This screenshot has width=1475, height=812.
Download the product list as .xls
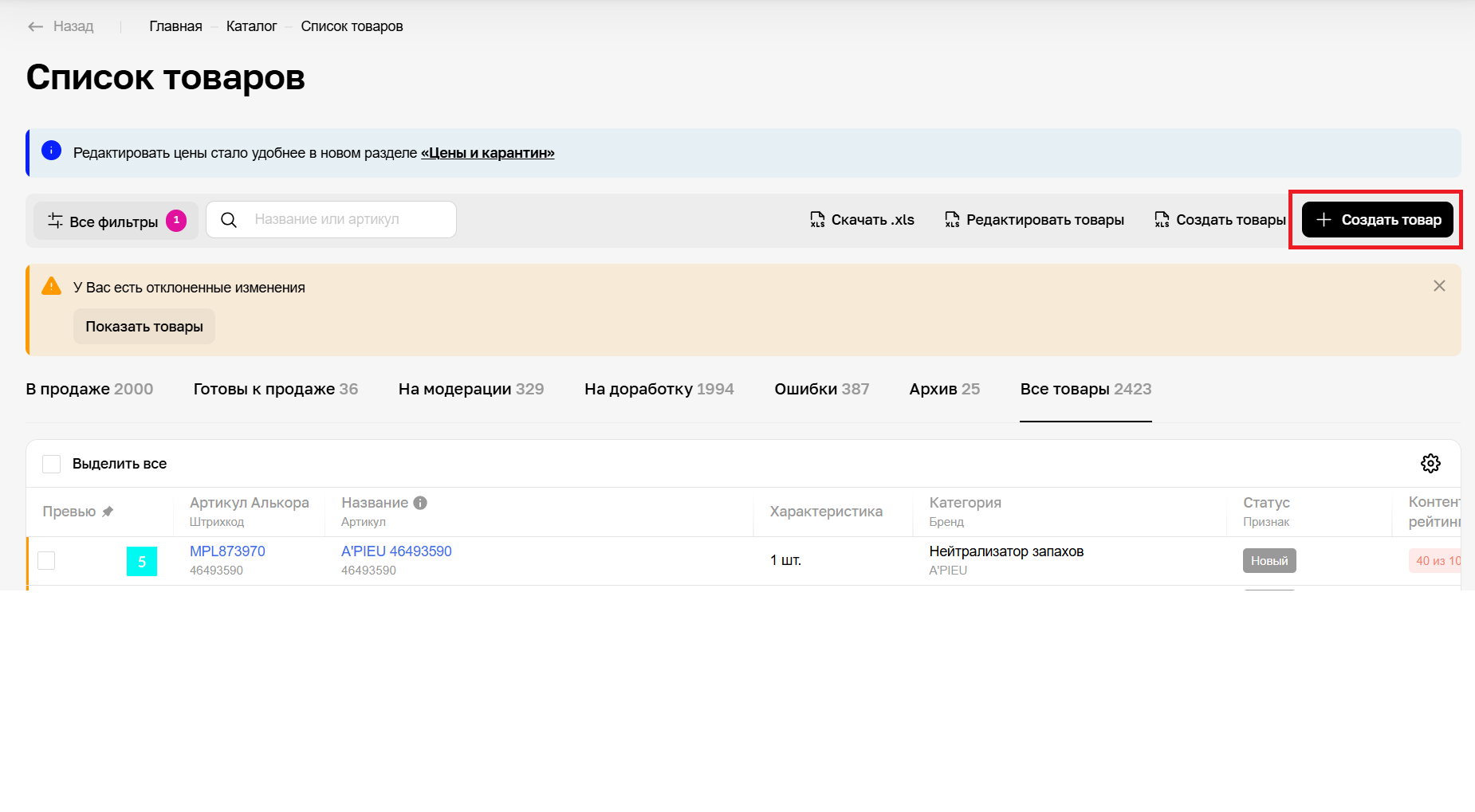click(x=862, y=220)
